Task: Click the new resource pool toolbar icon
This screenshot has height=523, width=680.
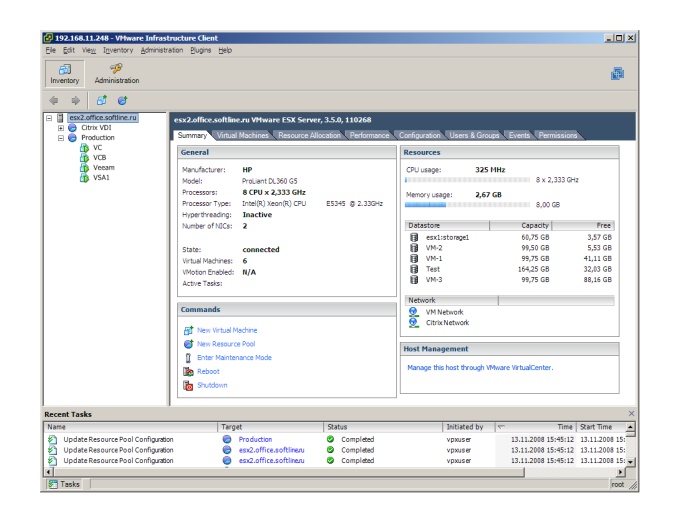Action: pos(123,101)
